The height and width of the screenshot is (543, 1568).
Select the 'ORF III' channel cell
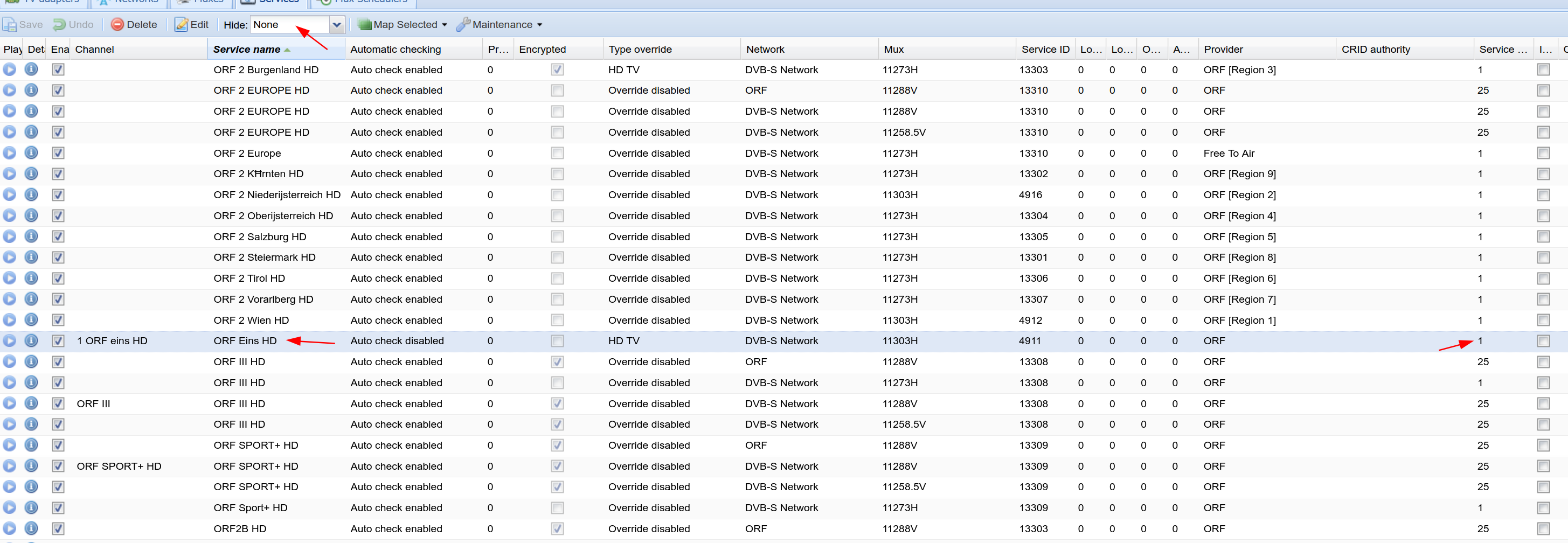pos(93,403)
